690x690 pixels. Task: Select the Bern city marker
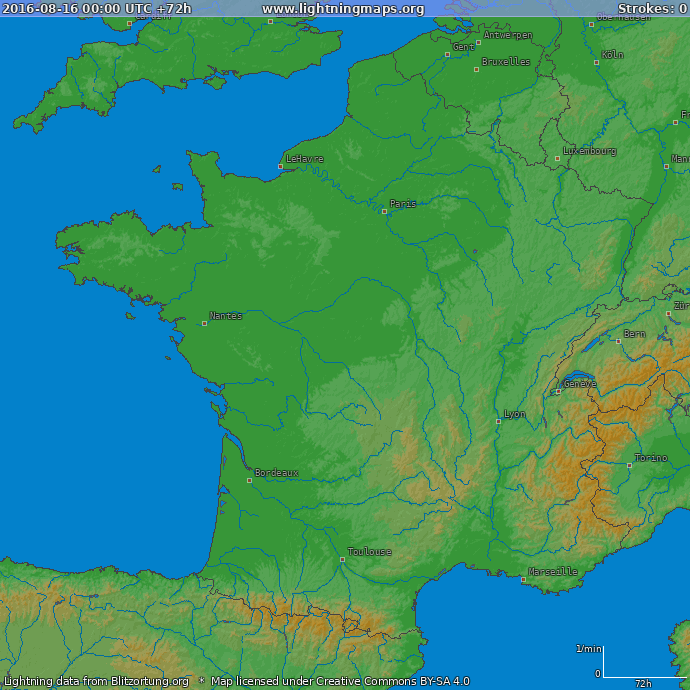tap(618, 341)
